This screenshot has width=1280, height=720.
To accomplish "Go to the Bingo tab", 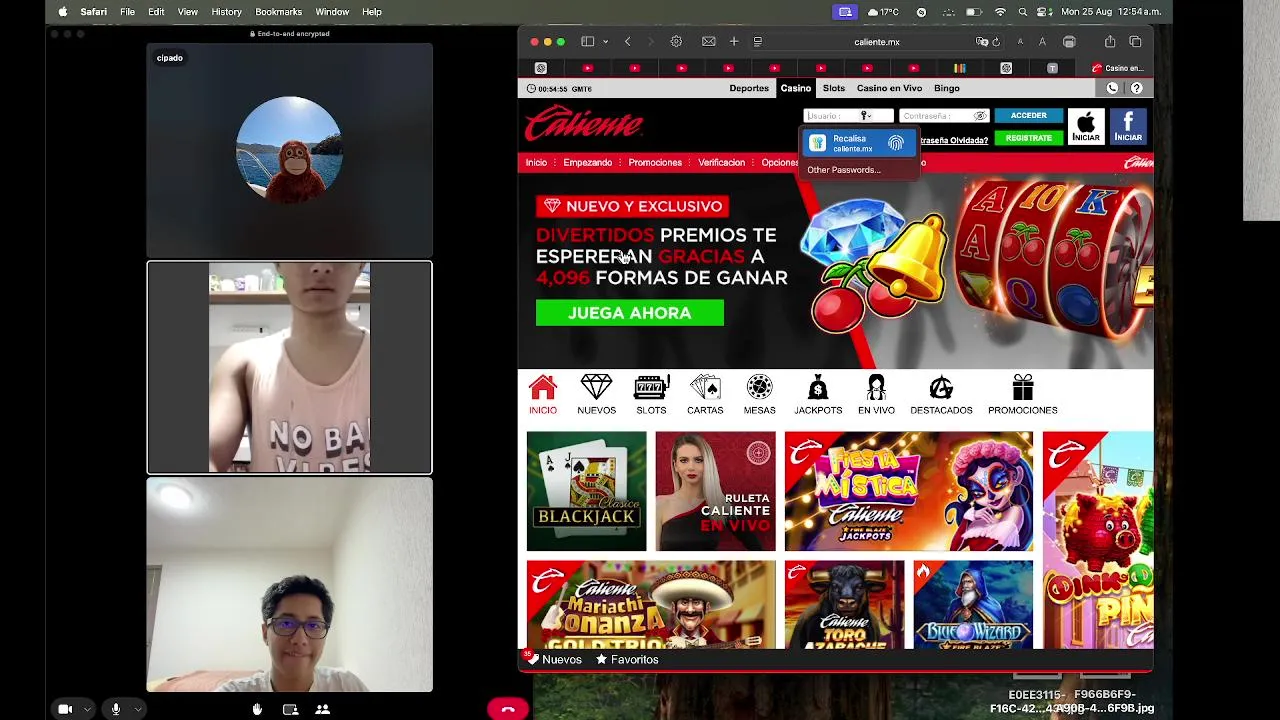I will 946,88.
